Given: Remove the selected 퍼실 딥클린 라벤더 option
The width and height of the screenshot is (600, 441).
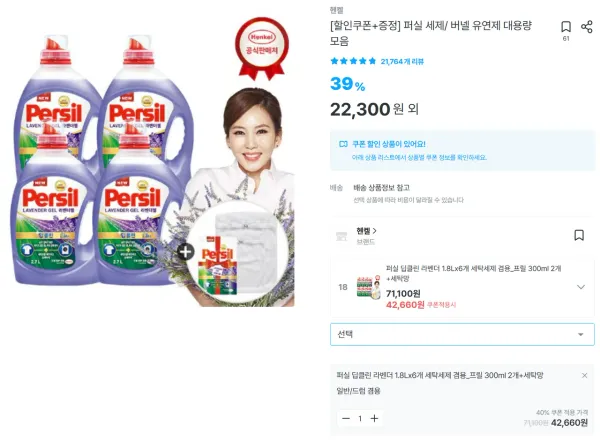Looking at the screenshot, I should [x=584, y=376].
